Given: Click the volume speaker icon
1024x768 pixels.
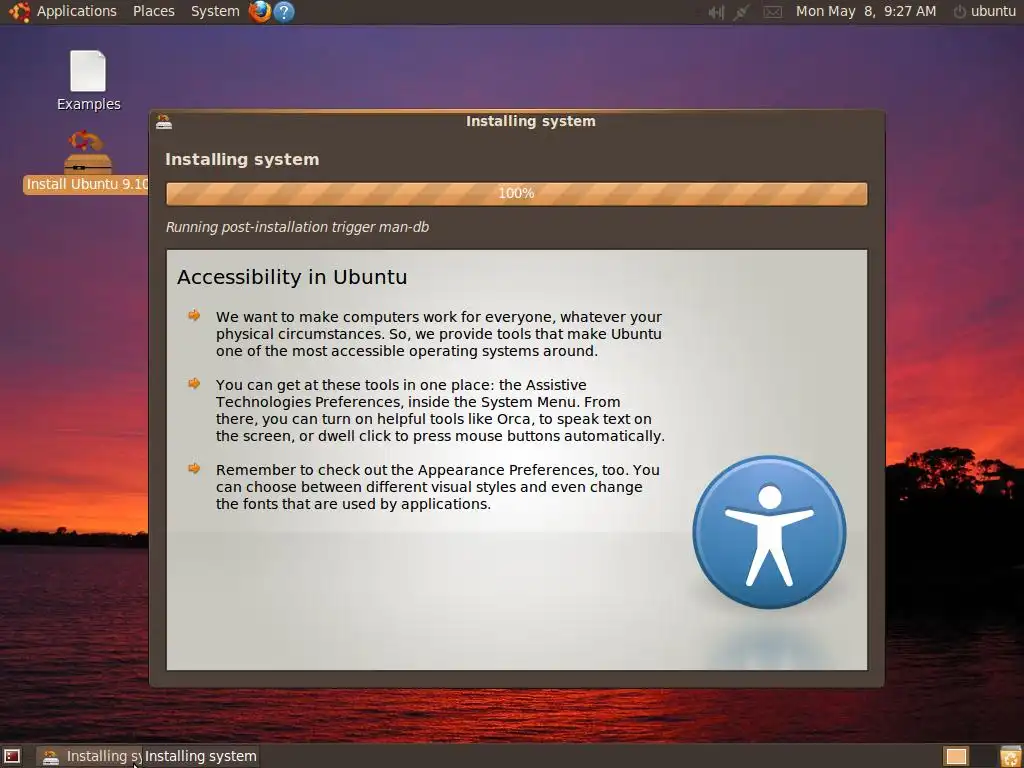Looking at the screenshot, I should point(716,12).
